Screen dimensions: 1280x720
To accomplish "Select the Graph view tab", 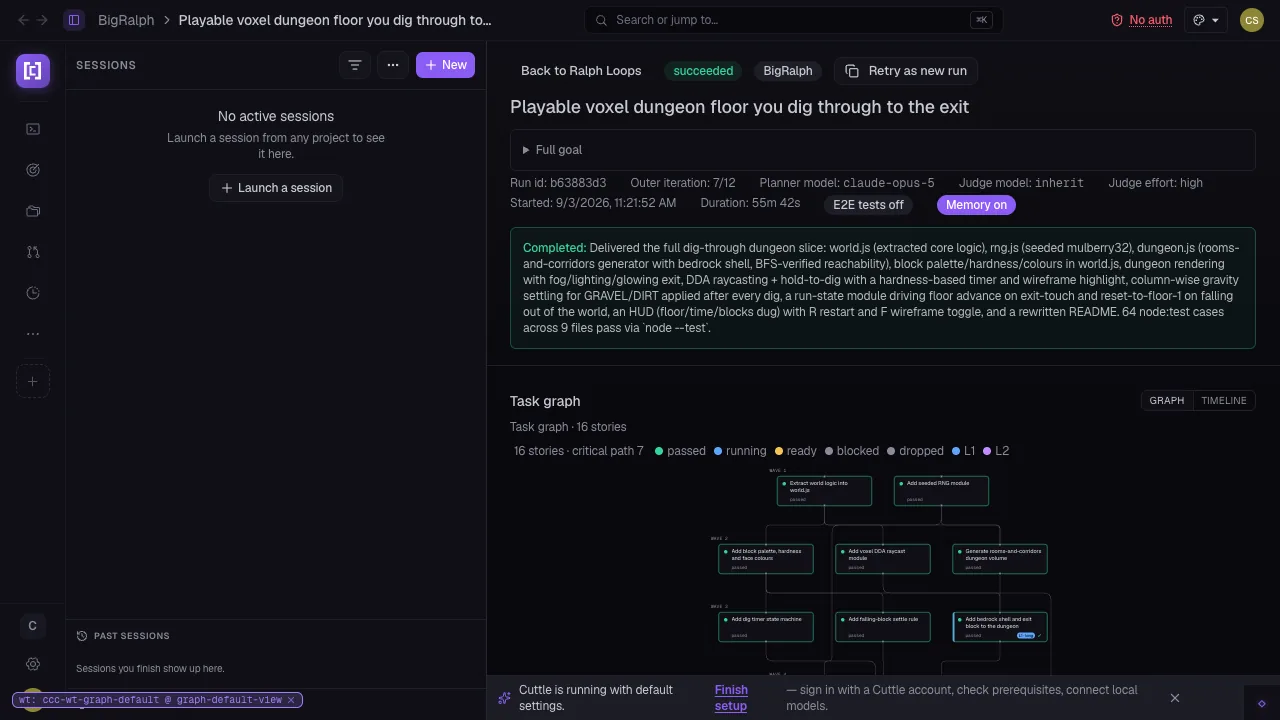I will tap(1167, 401).
